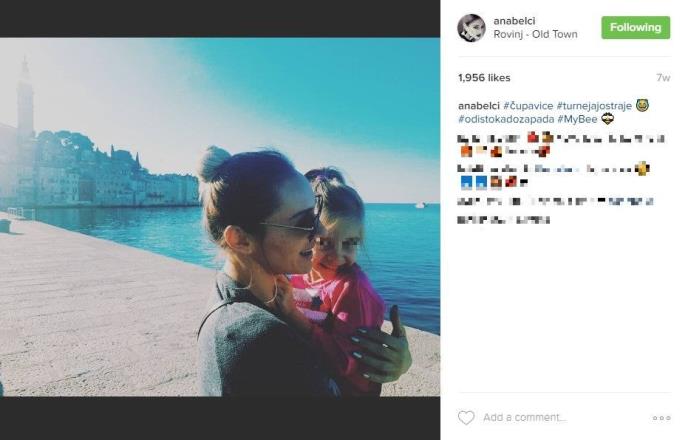Open the three-dot more options menu

coord(661,418)
